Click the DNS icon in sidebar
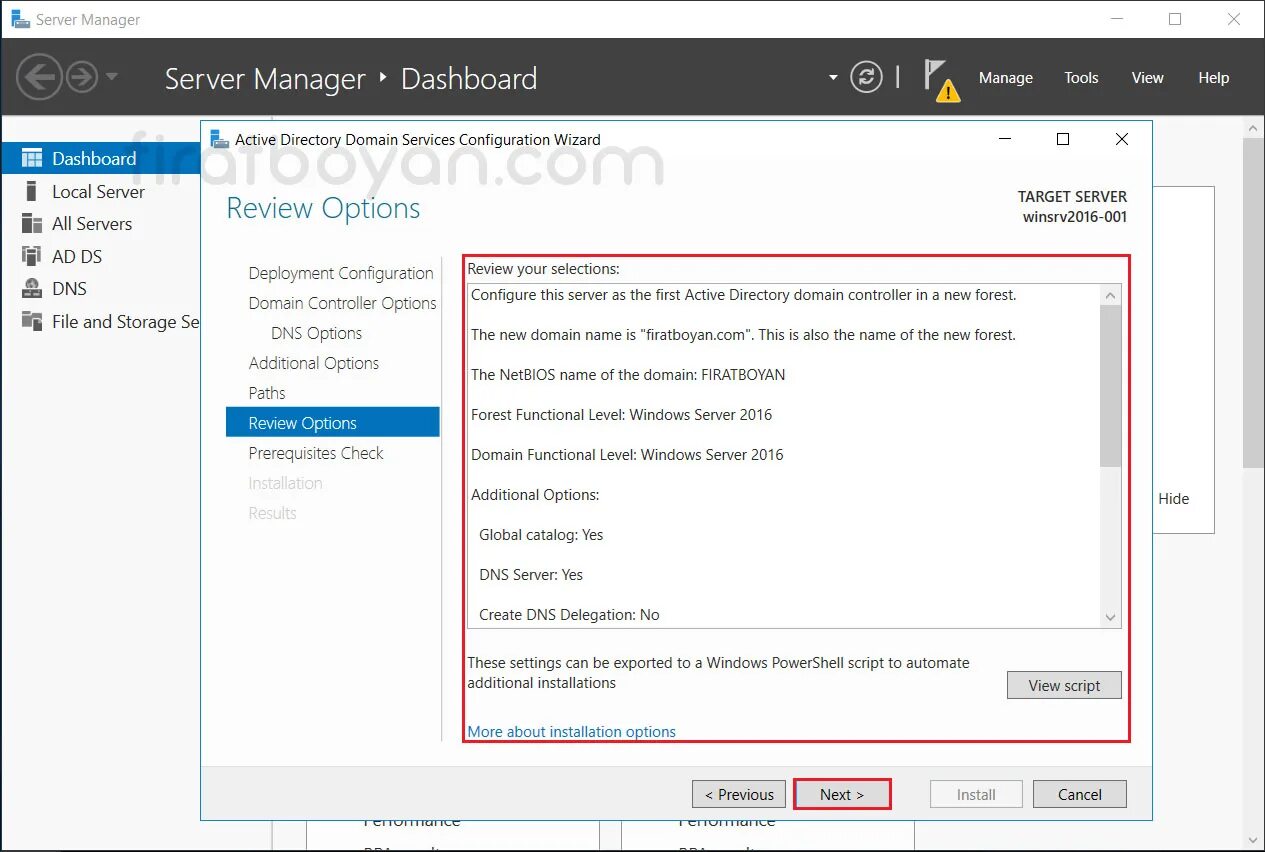 coord(32,288)
